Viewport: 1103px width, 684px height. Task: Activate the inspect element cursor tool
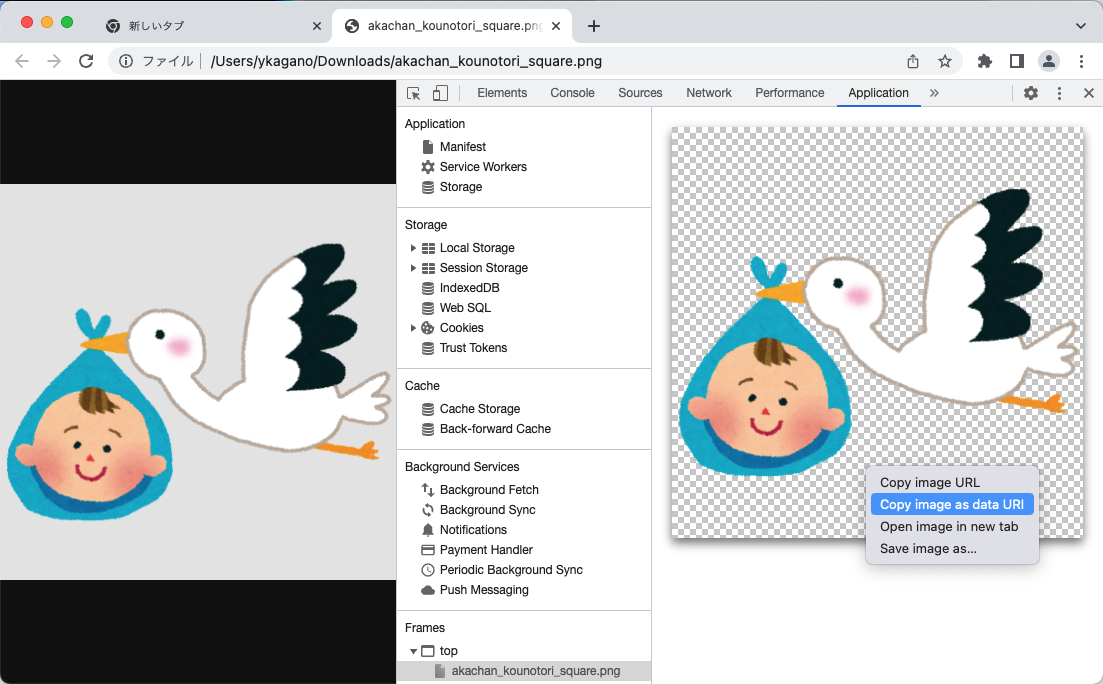pyautogui.click(x=414, y=92)
